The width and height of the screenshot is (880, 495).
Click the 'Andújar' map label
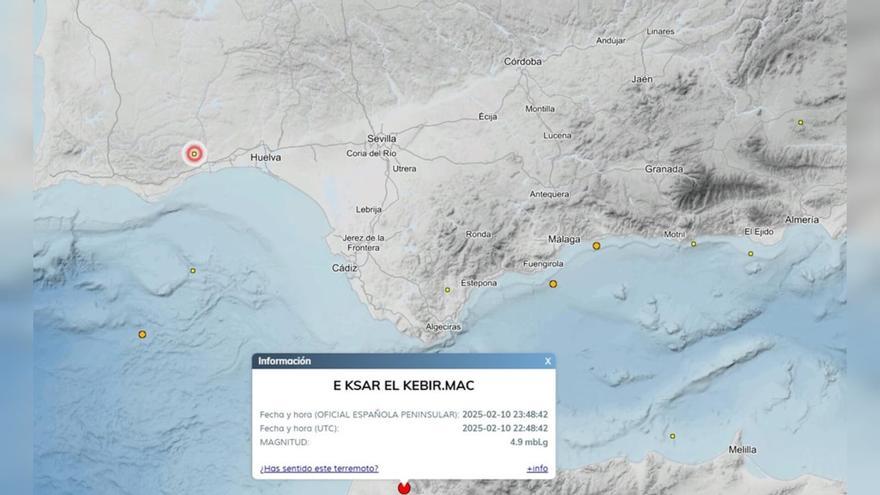(x=611, y=40)
